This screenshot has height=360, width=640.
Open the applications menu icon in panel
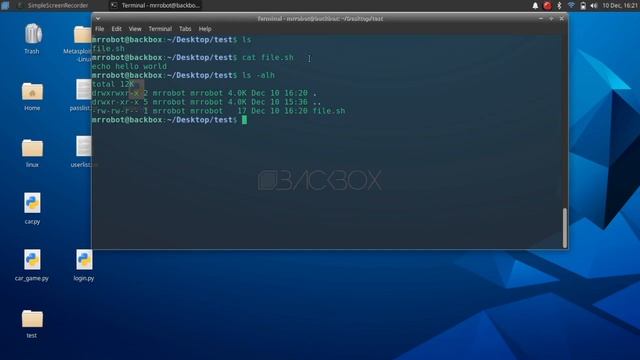tap(5, 5)
